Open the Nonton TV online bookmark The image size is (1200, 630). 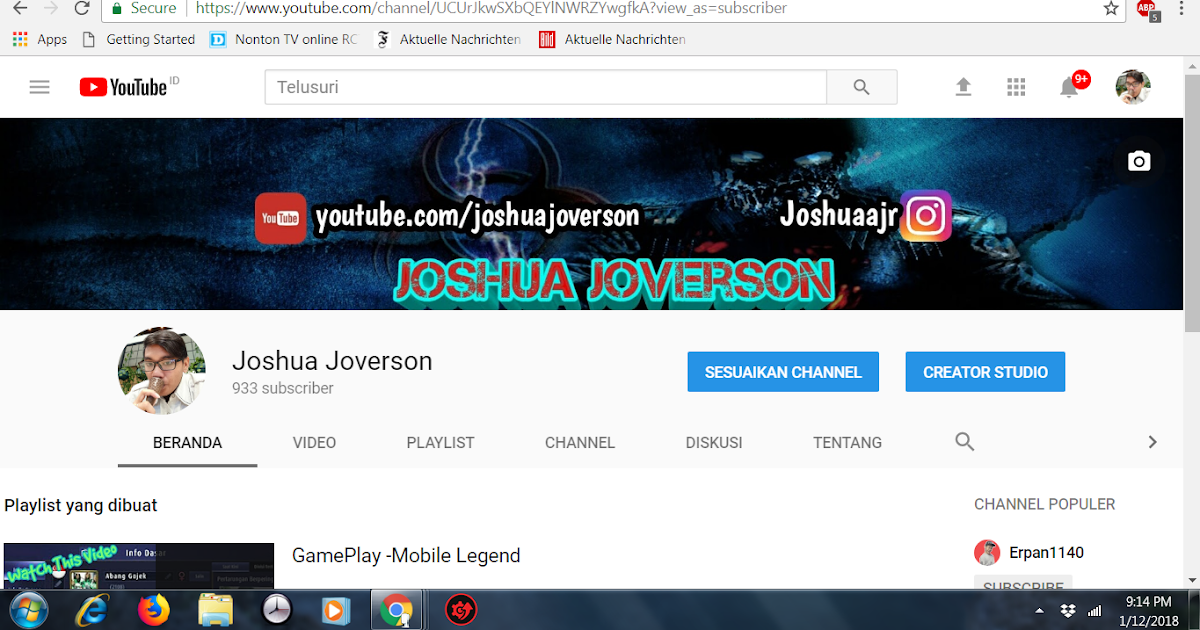click(x=284, y=39)
